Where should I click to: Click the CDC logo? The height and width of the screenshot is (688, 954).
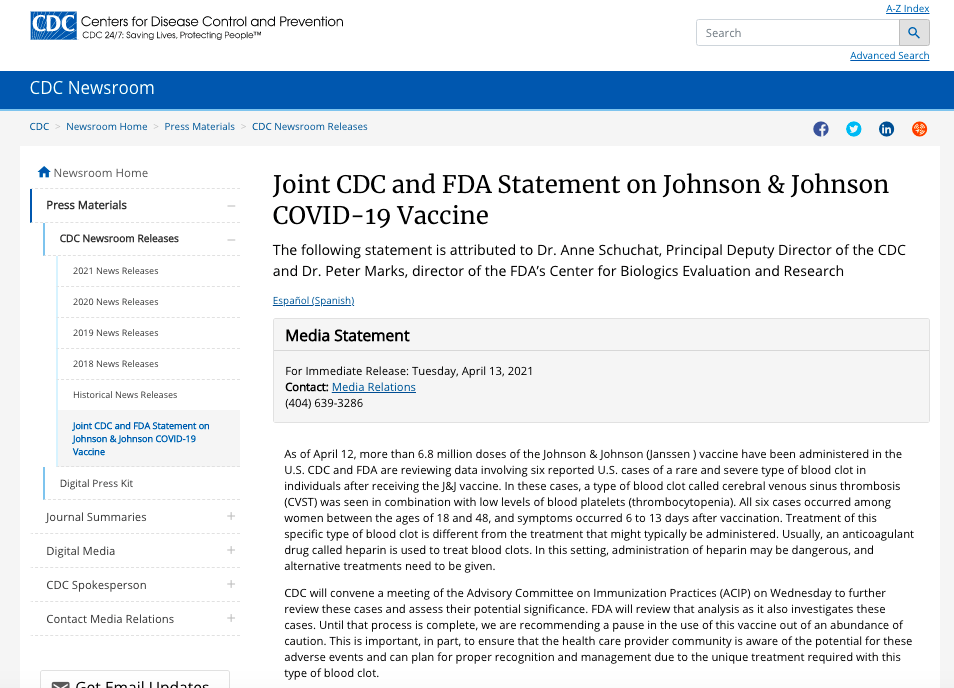(x=54, y=26)
